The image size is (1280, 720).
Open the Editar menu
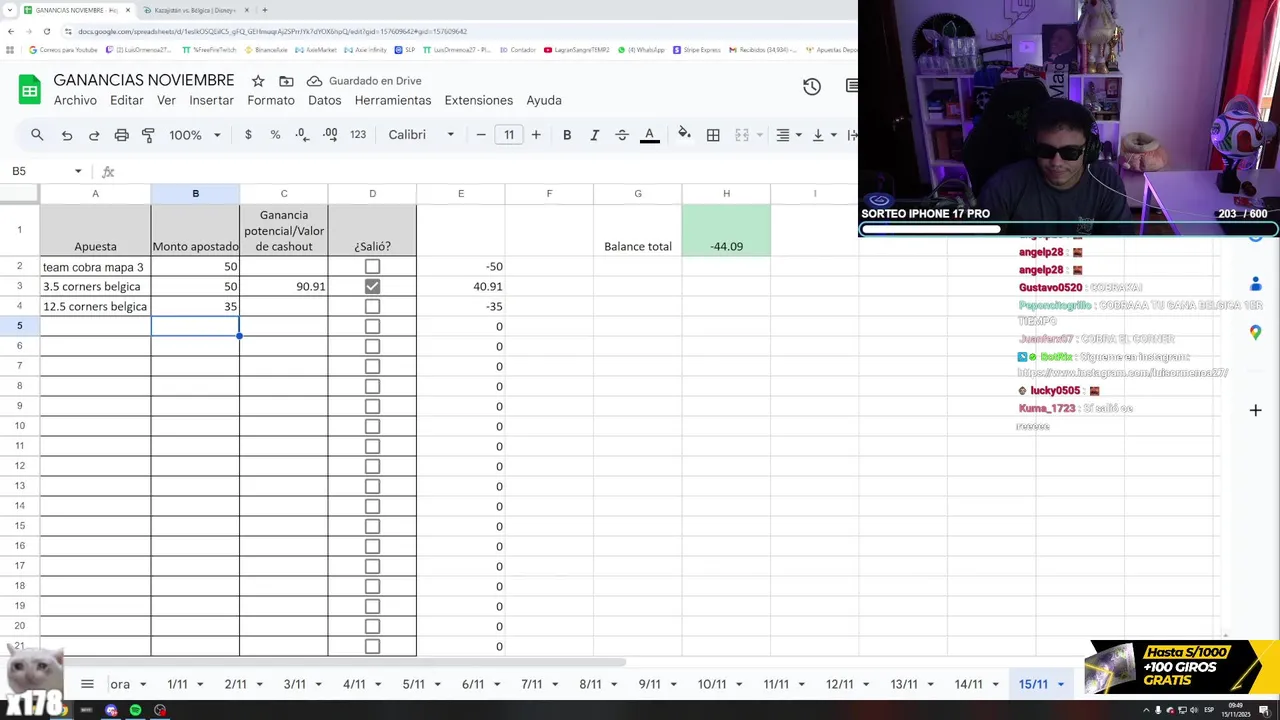pos(127,100)
